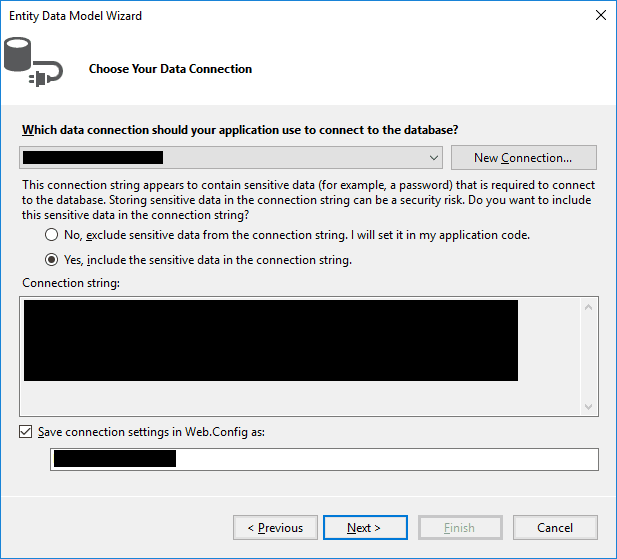Cancel the wizard
The height and width of the screenshot is (559, 617).
point(555,528)
